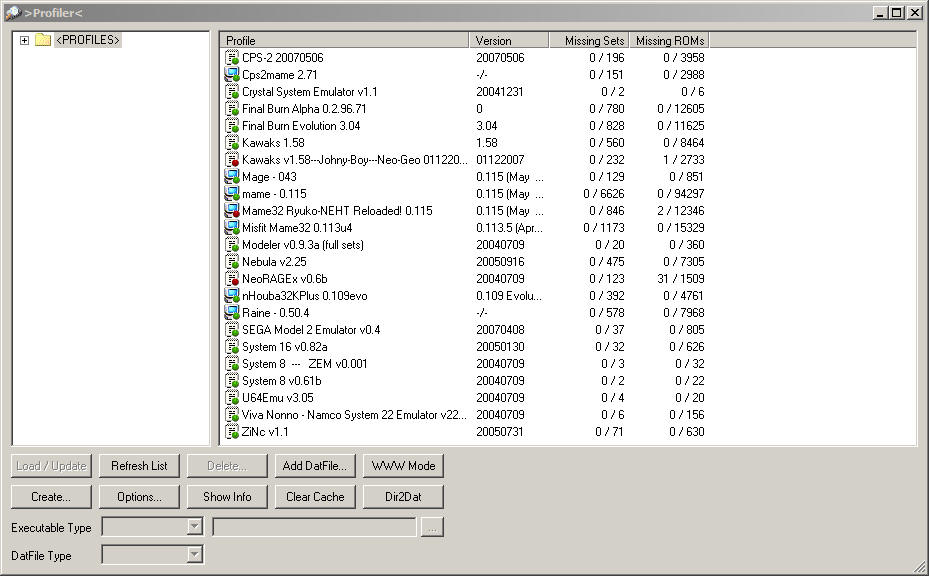
Task: Click the PROFILES folder icon in tree
Action: 43,40
